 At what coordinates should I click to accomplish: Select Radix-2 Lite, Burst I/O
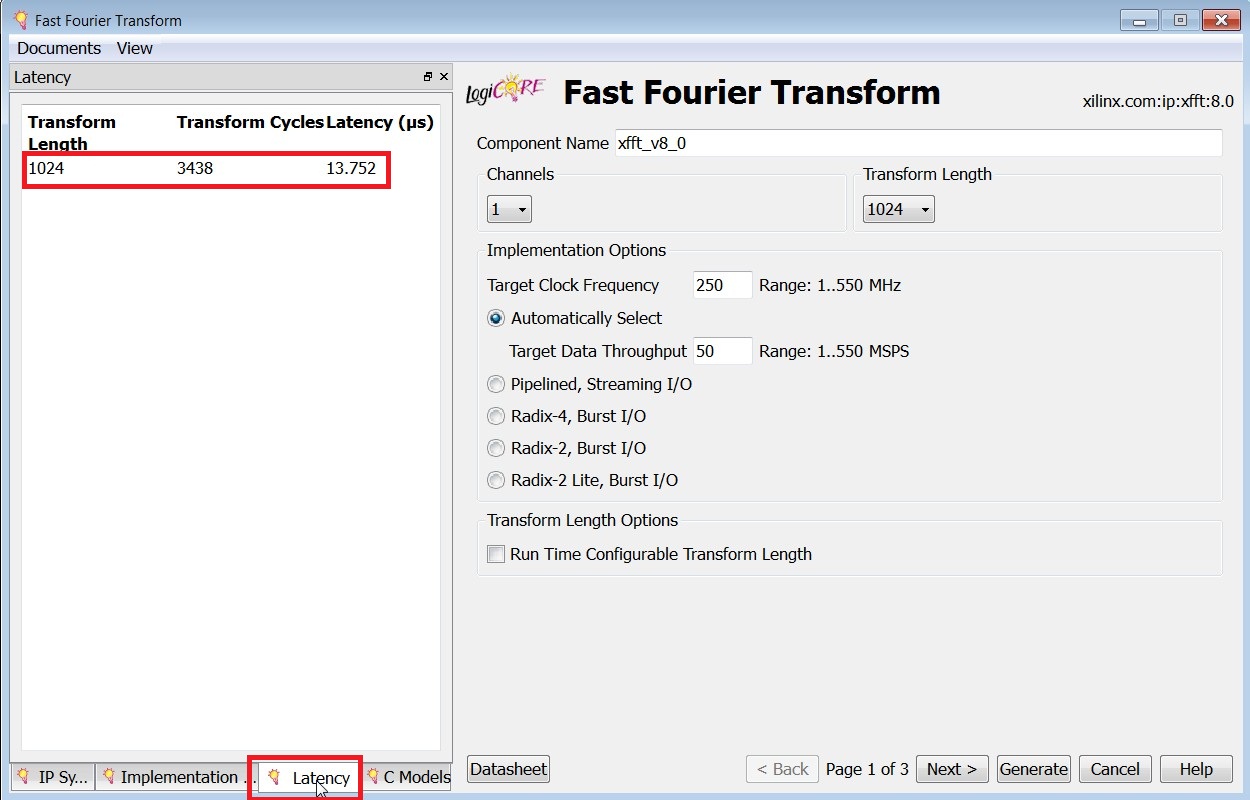click(496, 480)
